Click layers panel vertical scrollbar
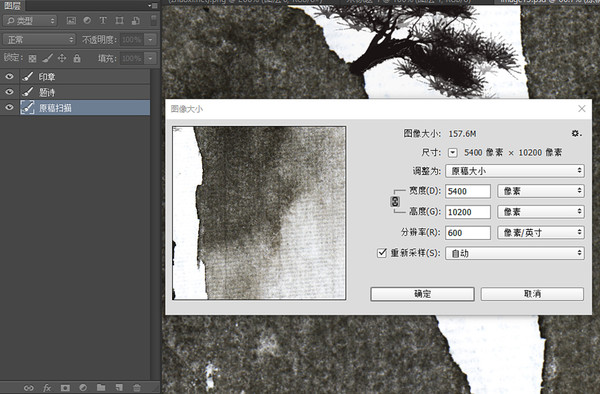The height and width of the screenshot is (394, 600). tap(155, 225)
